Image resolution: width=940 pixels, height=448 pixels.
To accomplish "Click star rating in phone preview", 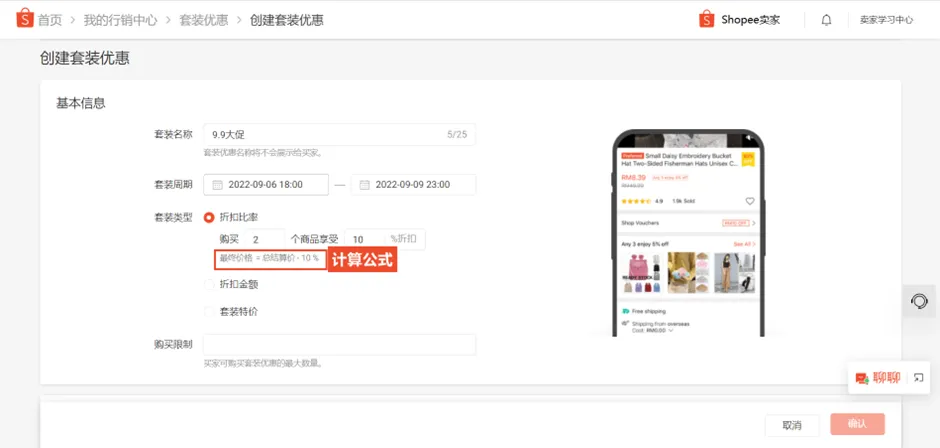I will pos(636,202).
